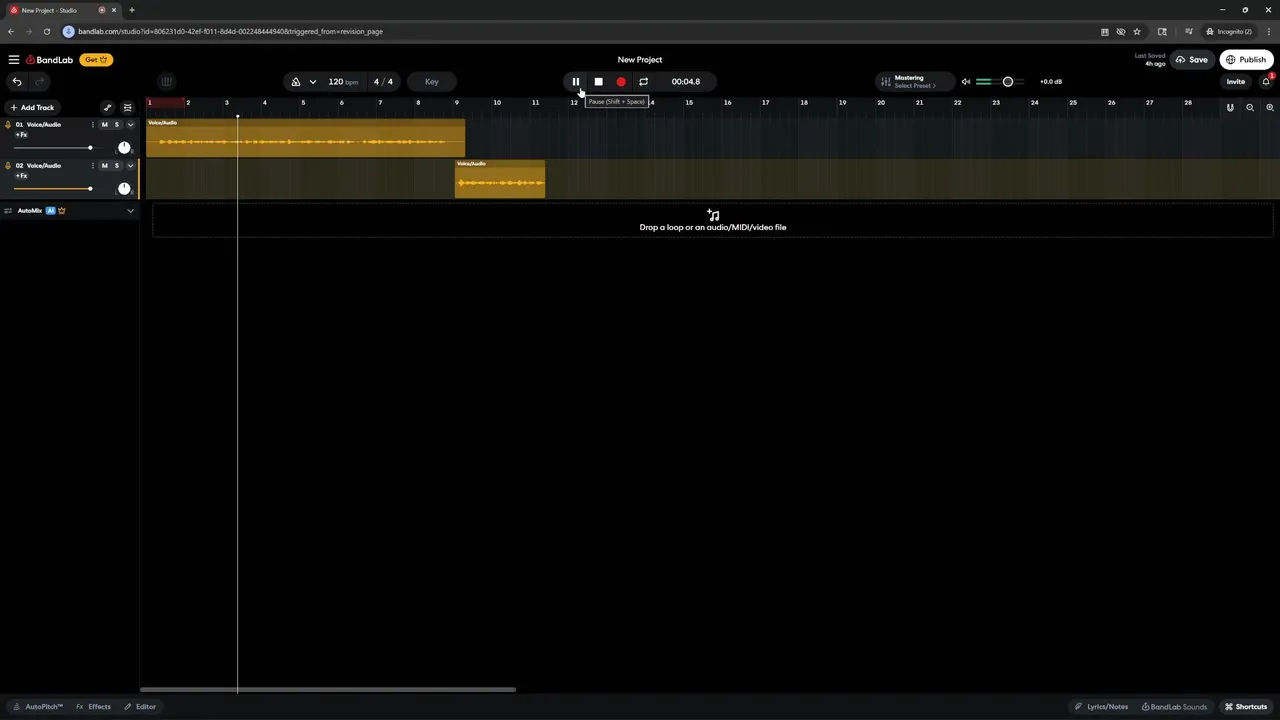Screen dimensions: 1280x720
Task: Open metronome settings dropdown arrow
Action: point(313,82)
